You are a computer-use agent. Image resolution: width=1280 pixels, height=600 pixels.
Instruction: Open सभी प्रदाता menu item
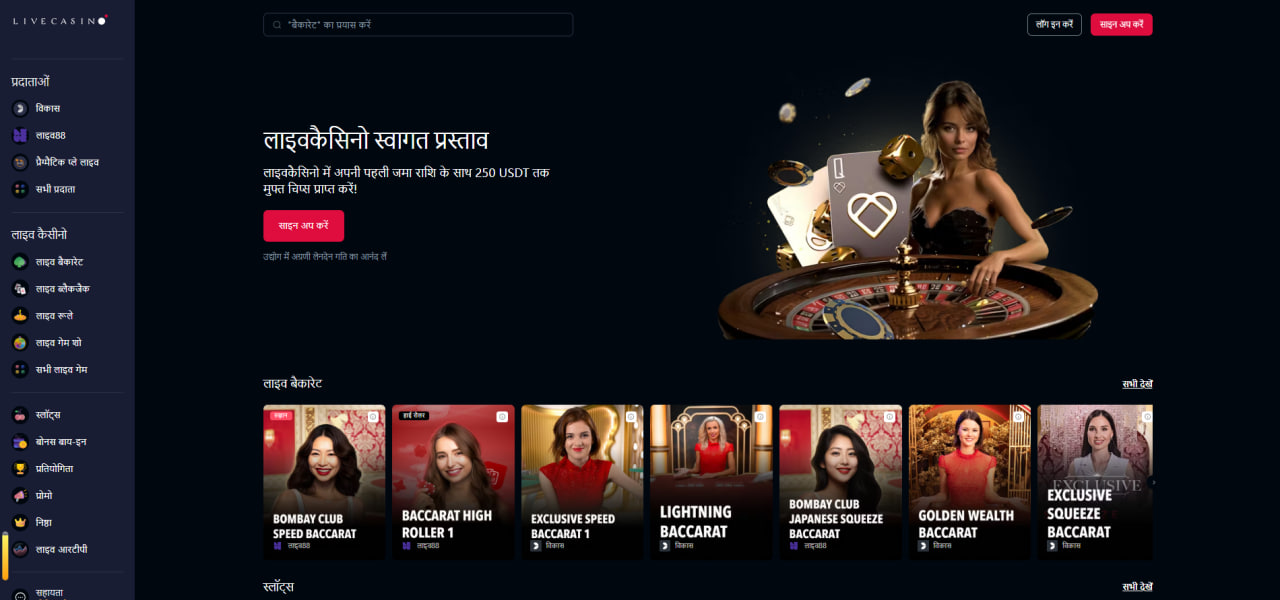coord(55,189)
